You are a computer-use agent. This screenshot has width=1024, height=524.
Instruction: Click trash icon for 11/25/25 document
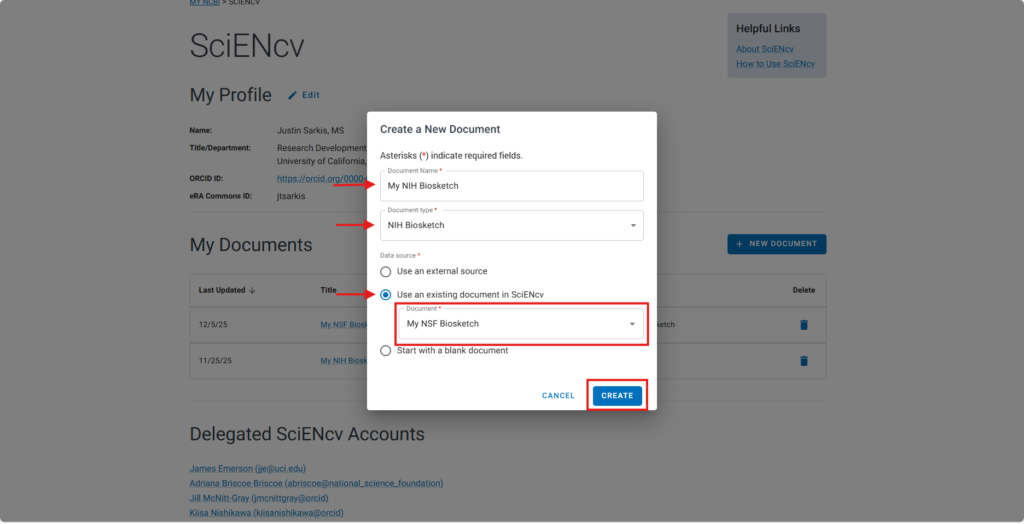[802, 361]
